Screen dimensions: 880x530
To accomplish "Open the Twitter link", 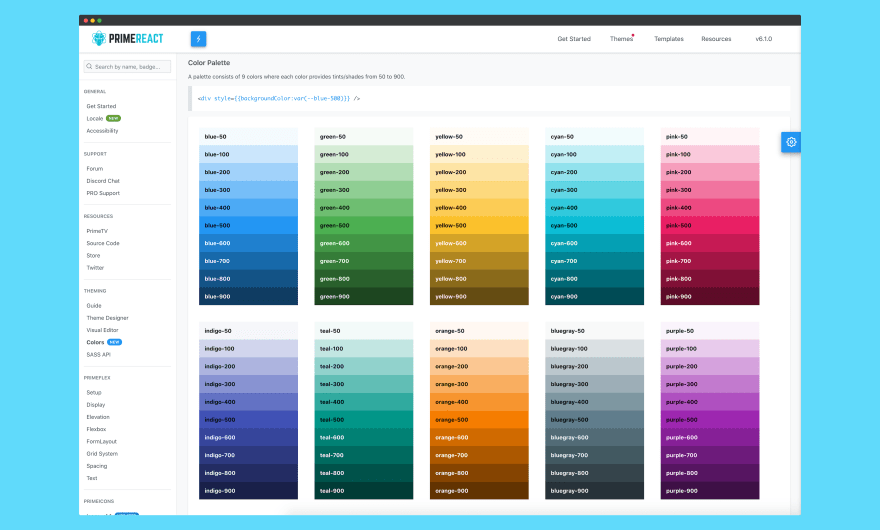I will tap(95, 268).
